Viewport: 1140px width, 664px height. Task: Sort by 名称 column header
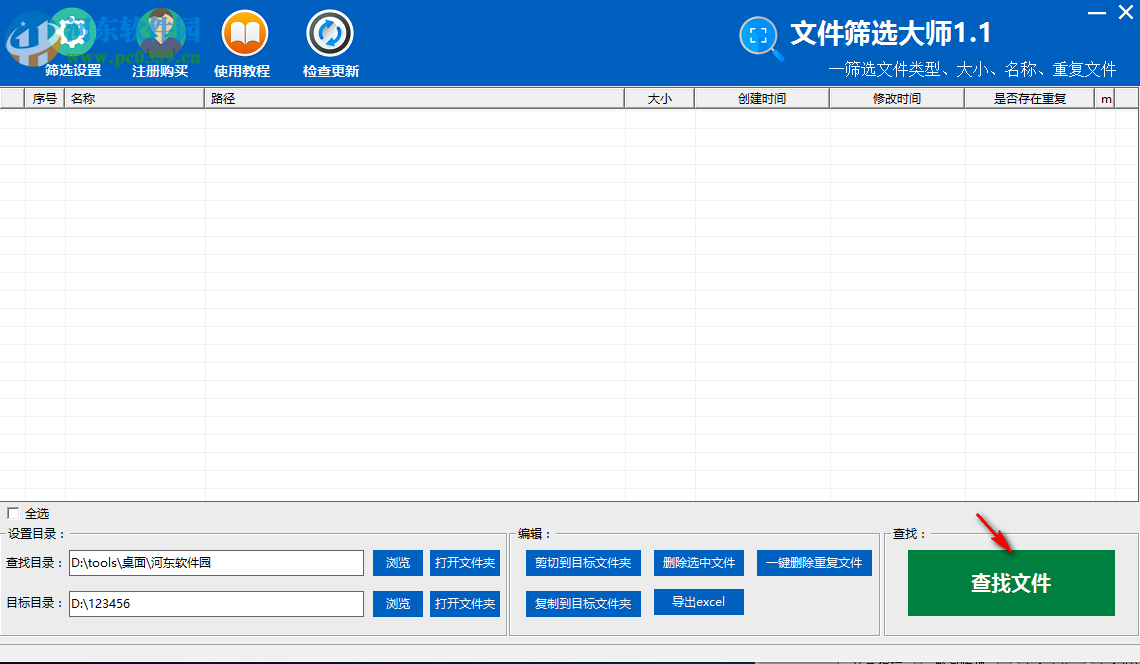135,99
